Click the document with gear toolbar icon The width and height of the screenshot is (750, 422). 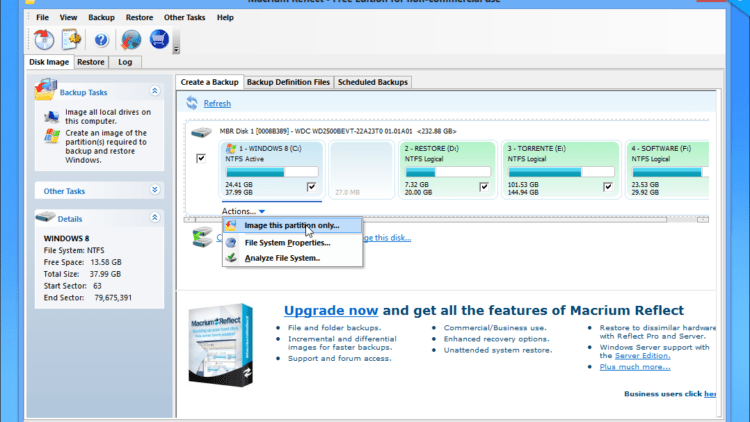coord(71,40)
